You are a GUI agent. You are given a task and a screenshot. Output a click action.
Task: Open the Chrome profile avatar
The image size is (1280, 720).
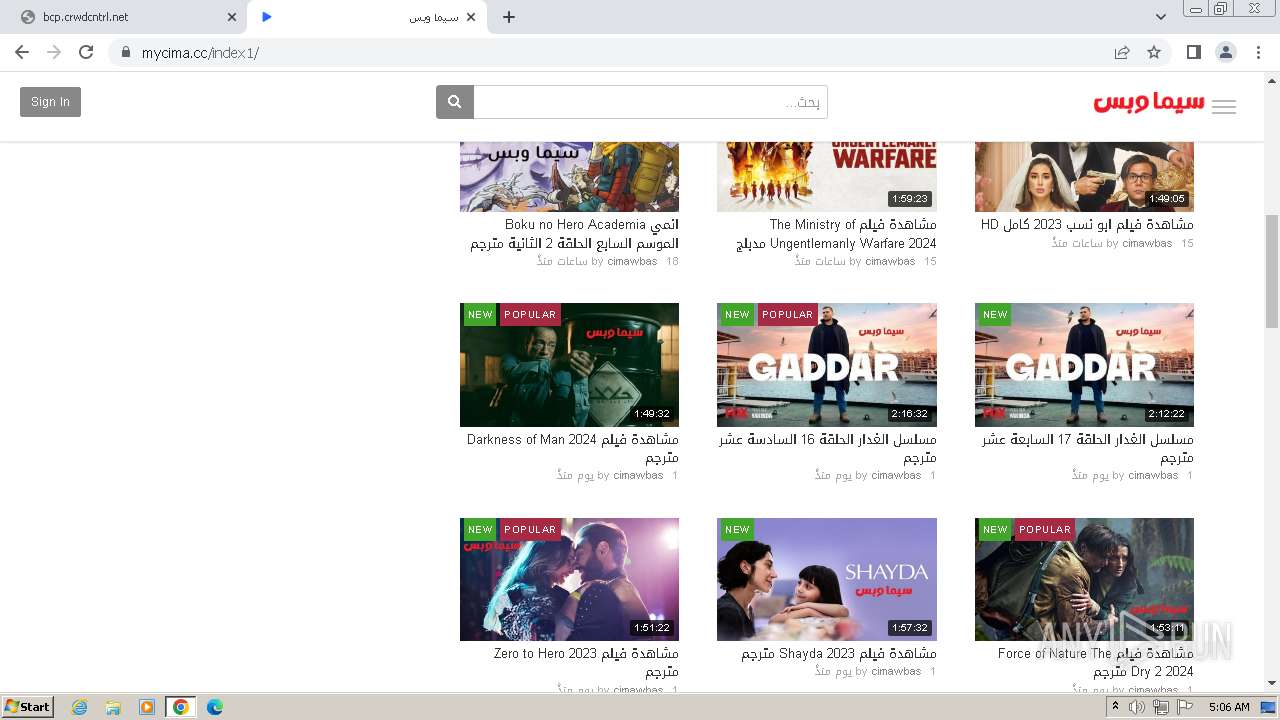[x=1226, y=52]
